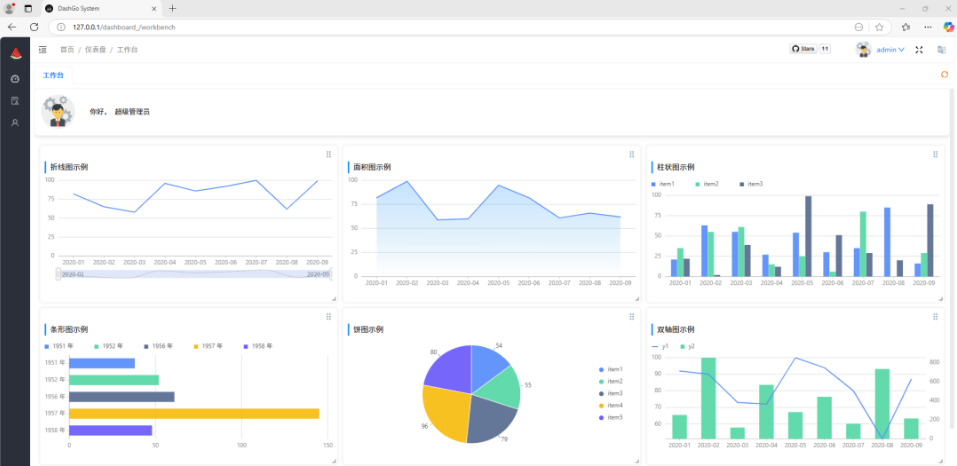958x466 pixels.
Task: Click the browser back arrow
Action: 12,27
